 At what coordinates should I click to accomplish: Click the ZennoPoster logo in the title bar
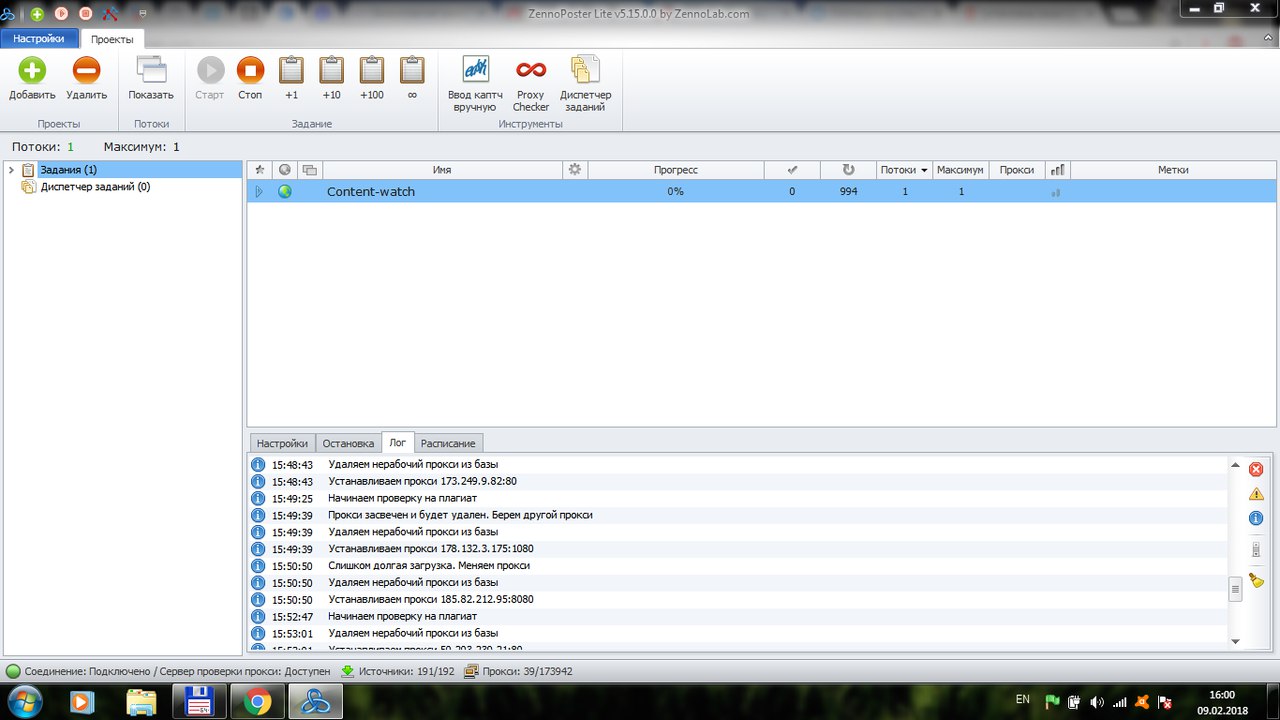(x=9, y=14)
